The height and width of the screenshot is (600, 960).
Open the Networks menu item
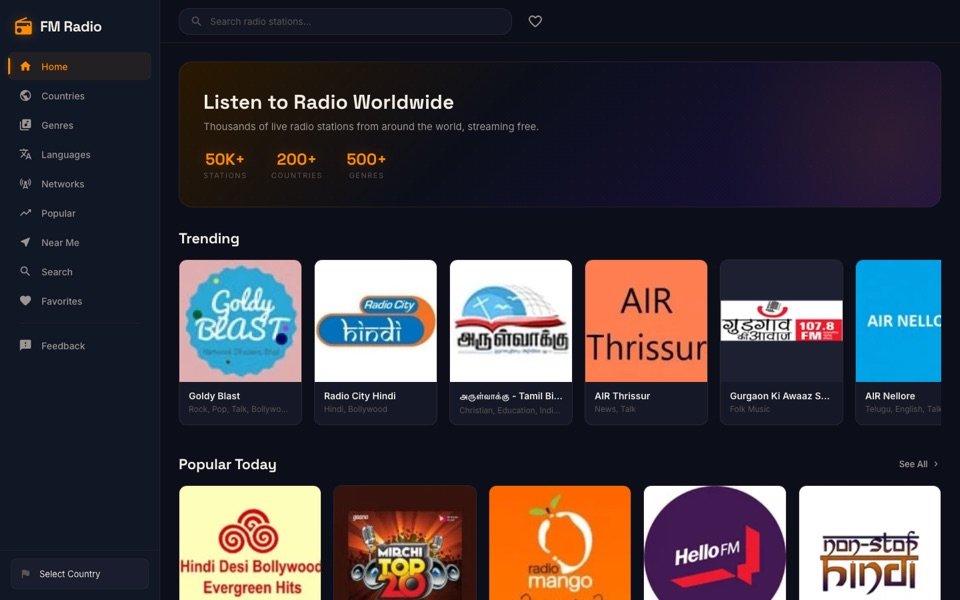click(80, 184)
